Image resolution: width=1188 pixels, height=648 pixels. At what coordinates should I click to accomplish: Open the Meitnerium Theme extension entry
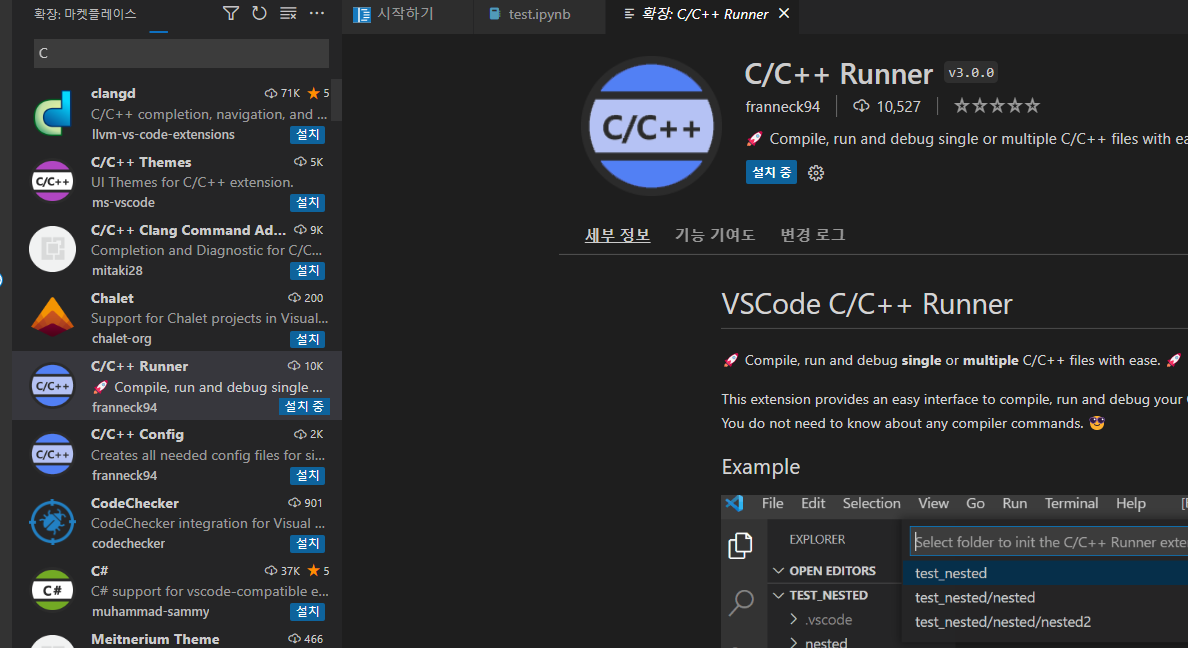(177, 640)
